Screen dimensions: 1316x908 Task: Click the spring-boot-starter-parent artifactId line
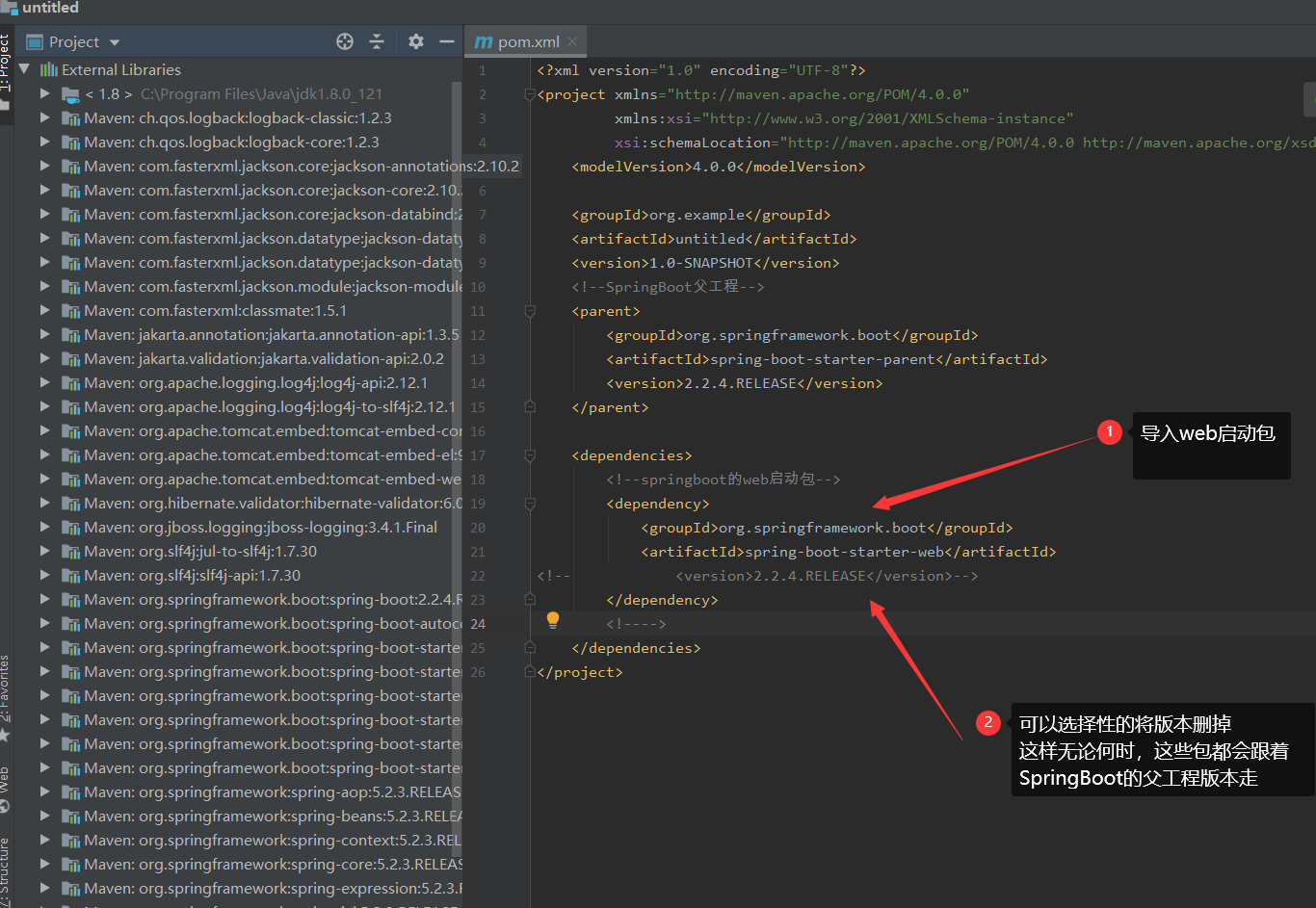click(x=827, y=359)
